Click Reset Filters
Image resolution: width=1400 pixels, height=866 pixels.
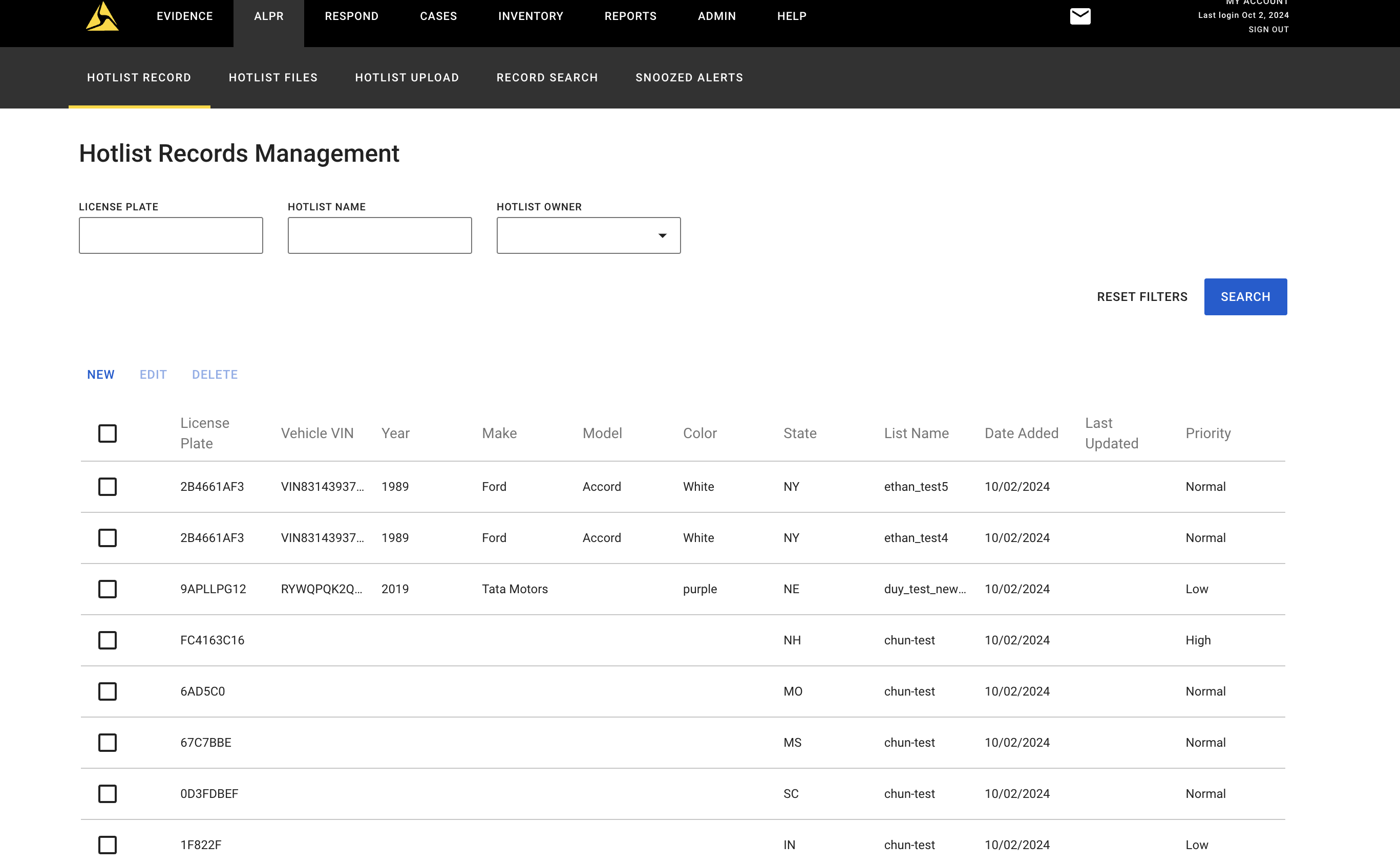click(1141, 297)
